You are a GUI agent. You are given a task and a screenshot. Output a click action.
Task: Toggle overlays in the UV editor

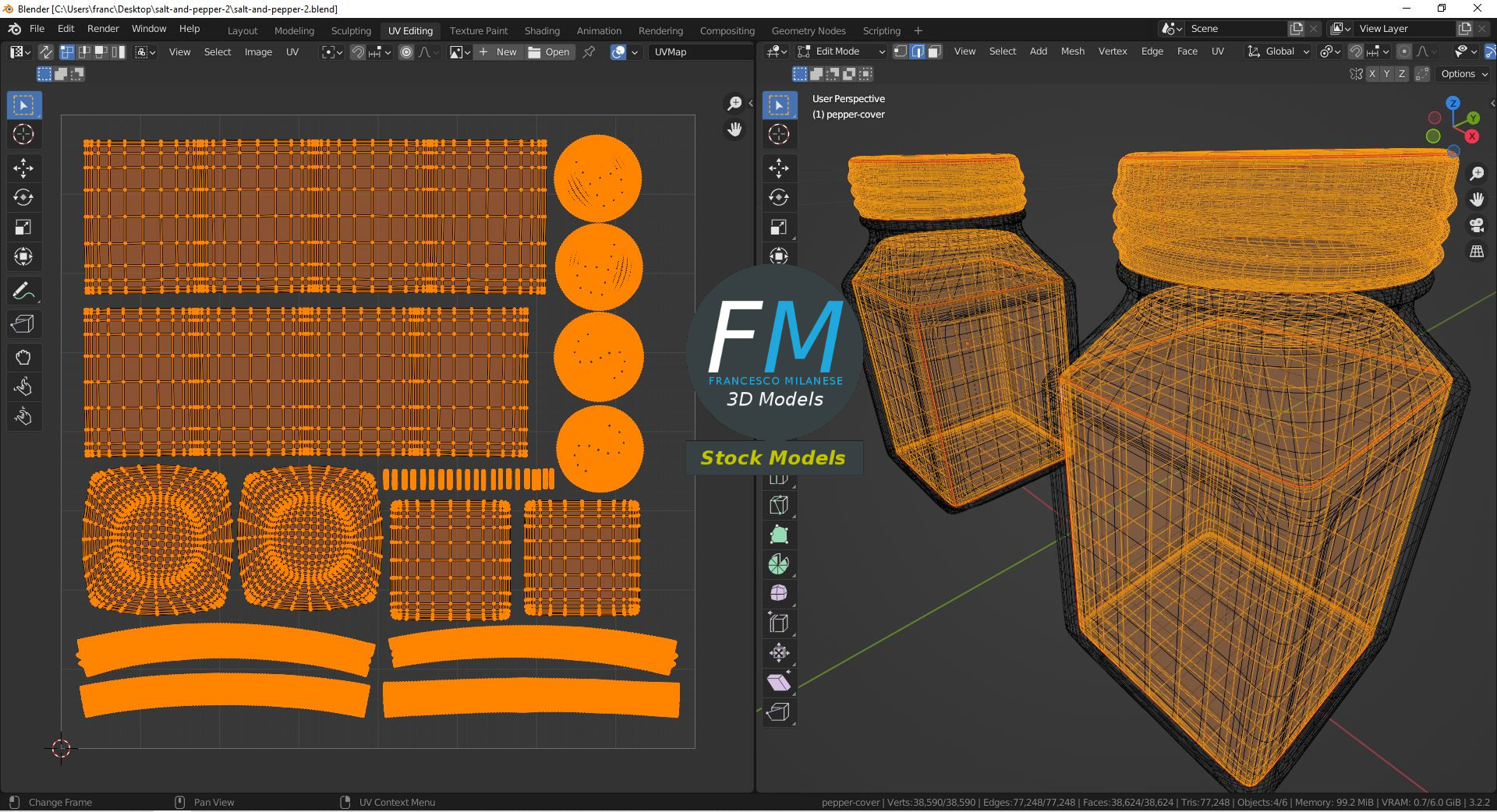pyautogui.click(x=618, y=52)
